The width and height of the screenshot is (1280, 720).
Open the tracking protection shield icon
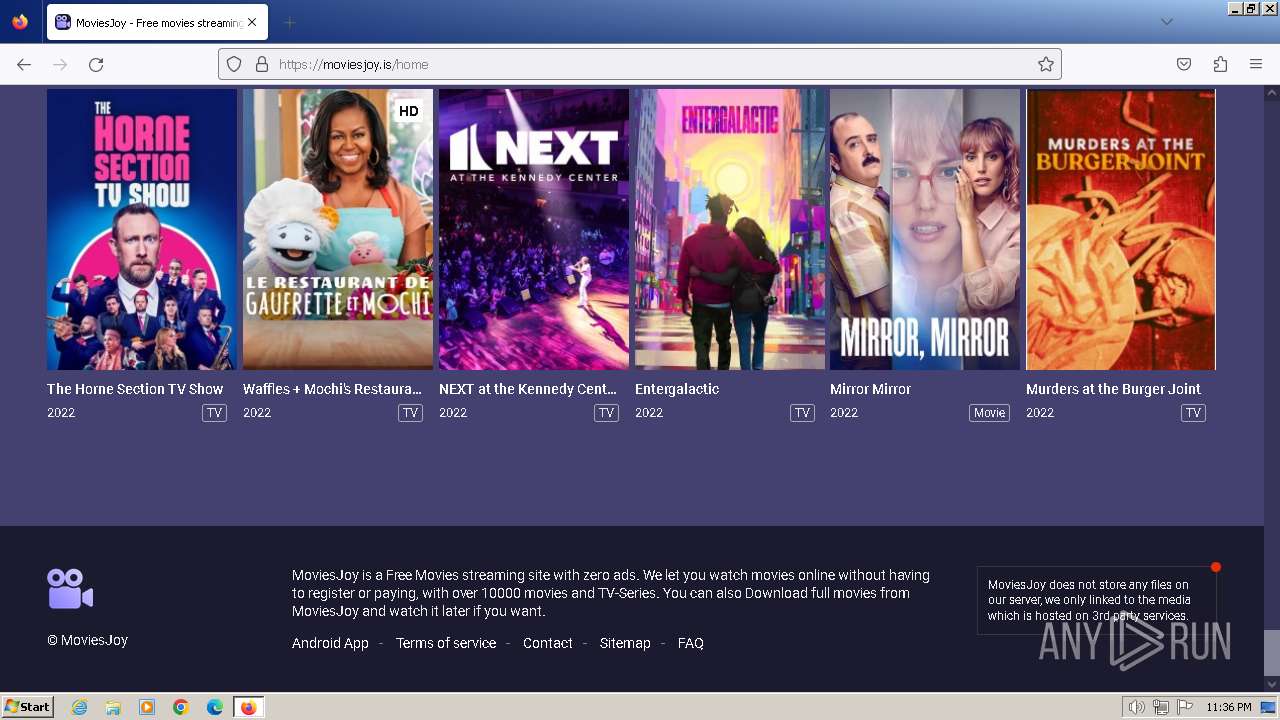234,64
